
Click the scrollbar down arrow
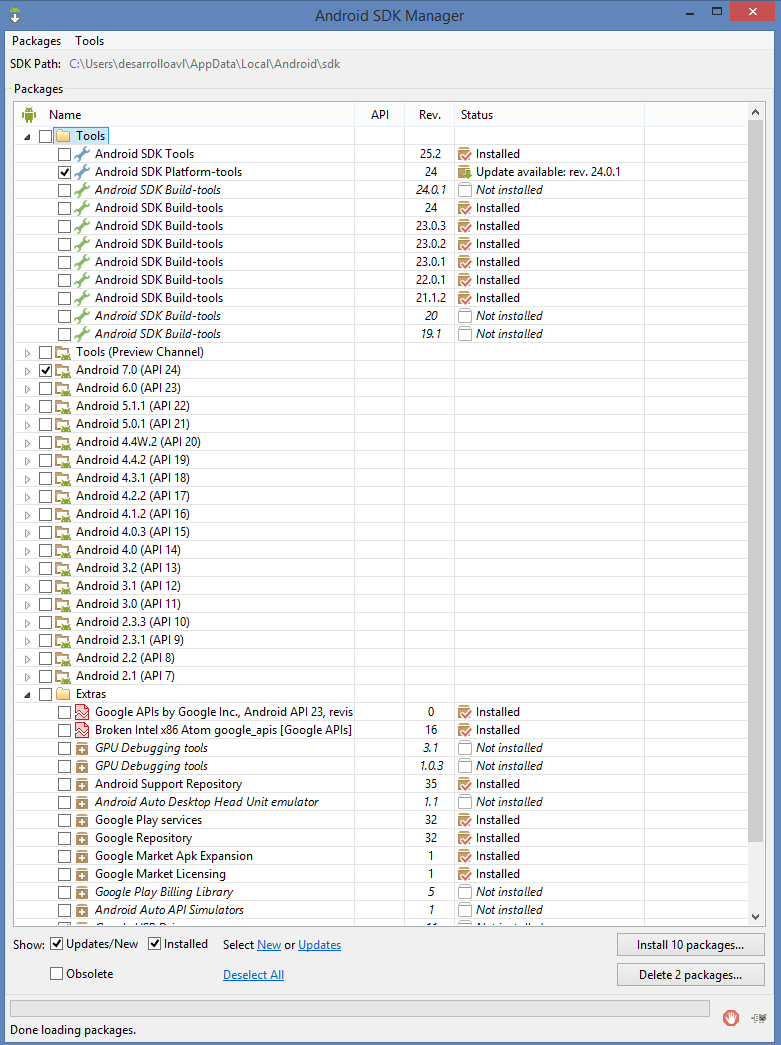755,916
